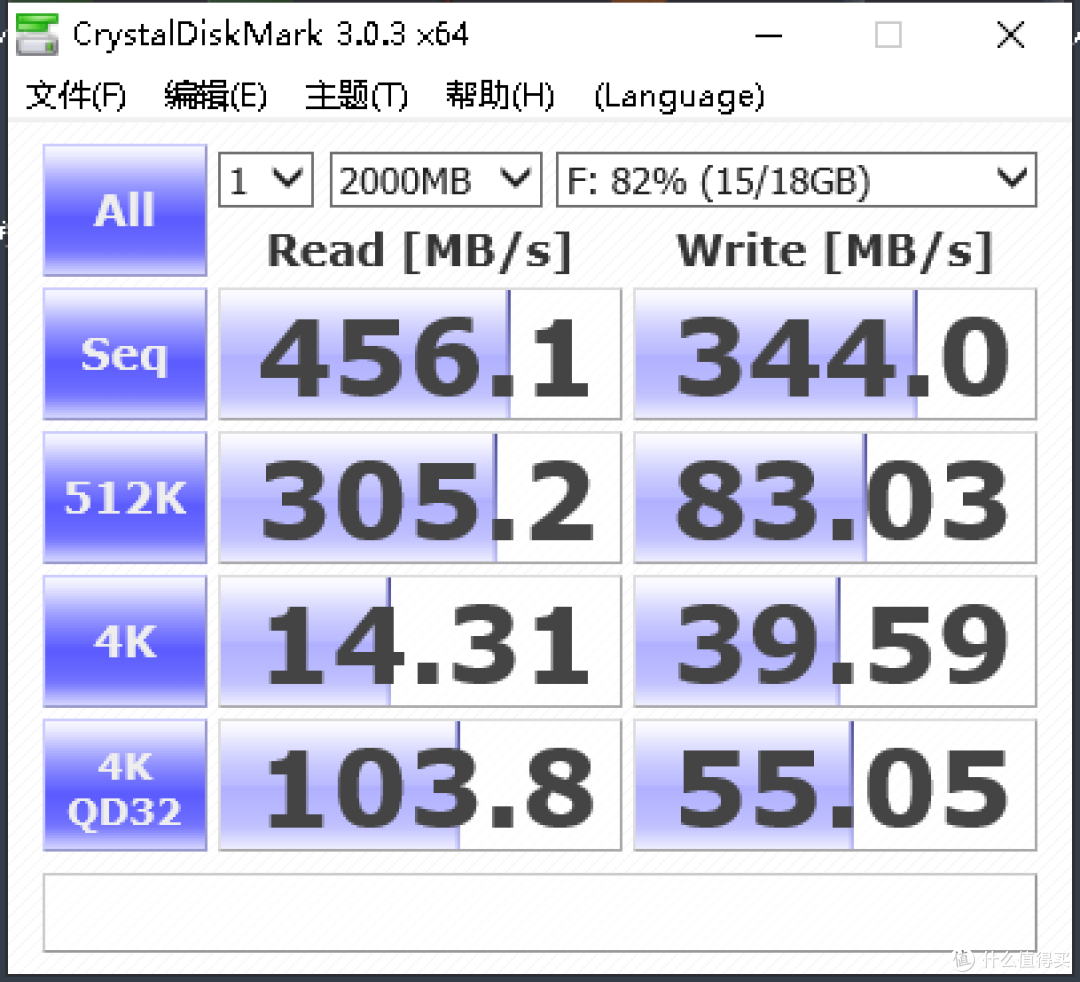Image resolution: width=1080 pixels, height=982 pixels.
Task: Select the 4K QD32 write result 55.05
Action: (x=835, y=785)
